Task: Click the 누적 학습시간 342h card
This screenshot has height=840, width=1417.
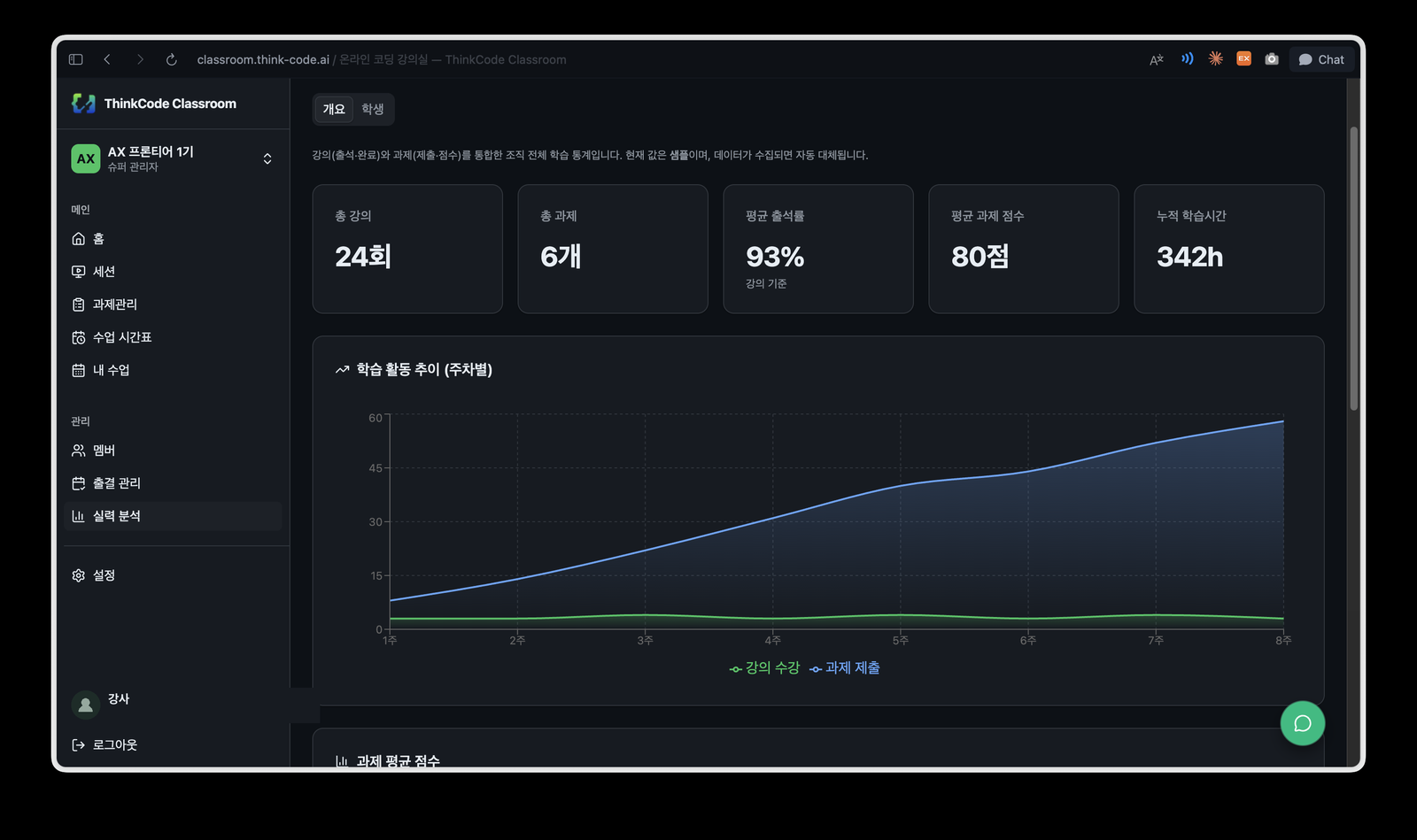Action: [x=1229, y=249]
